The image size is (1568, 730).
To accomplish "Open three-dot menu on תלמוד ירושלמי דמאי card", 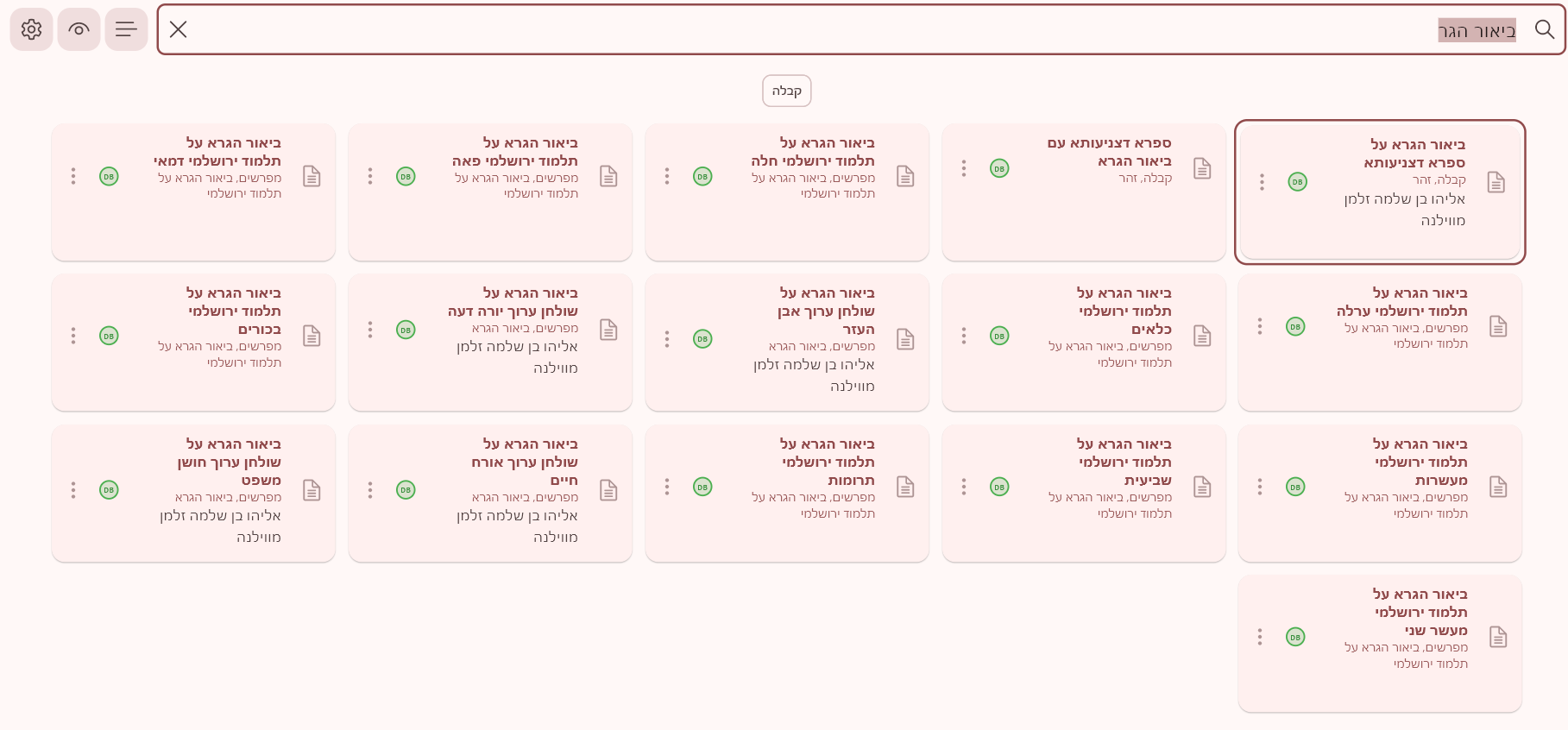I will coord(73,176).
